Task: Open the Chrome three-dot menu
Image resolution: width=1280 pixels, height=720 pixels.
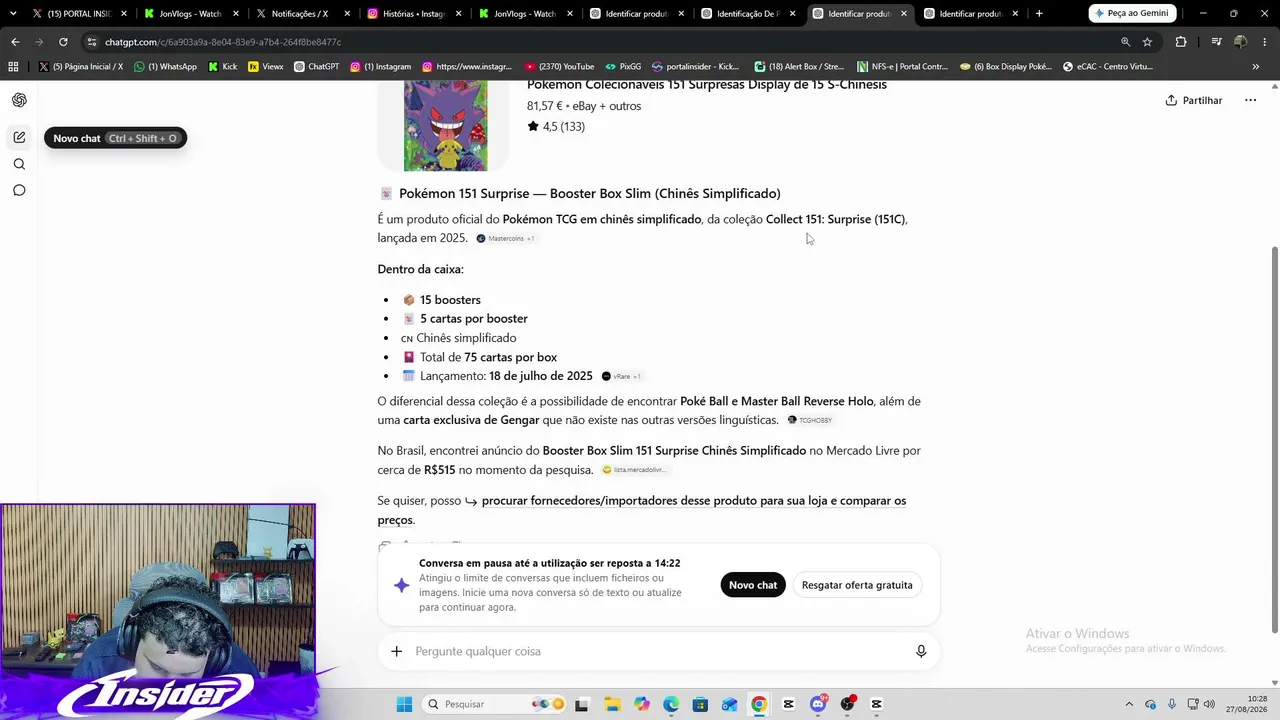Action: (1265, 42)
